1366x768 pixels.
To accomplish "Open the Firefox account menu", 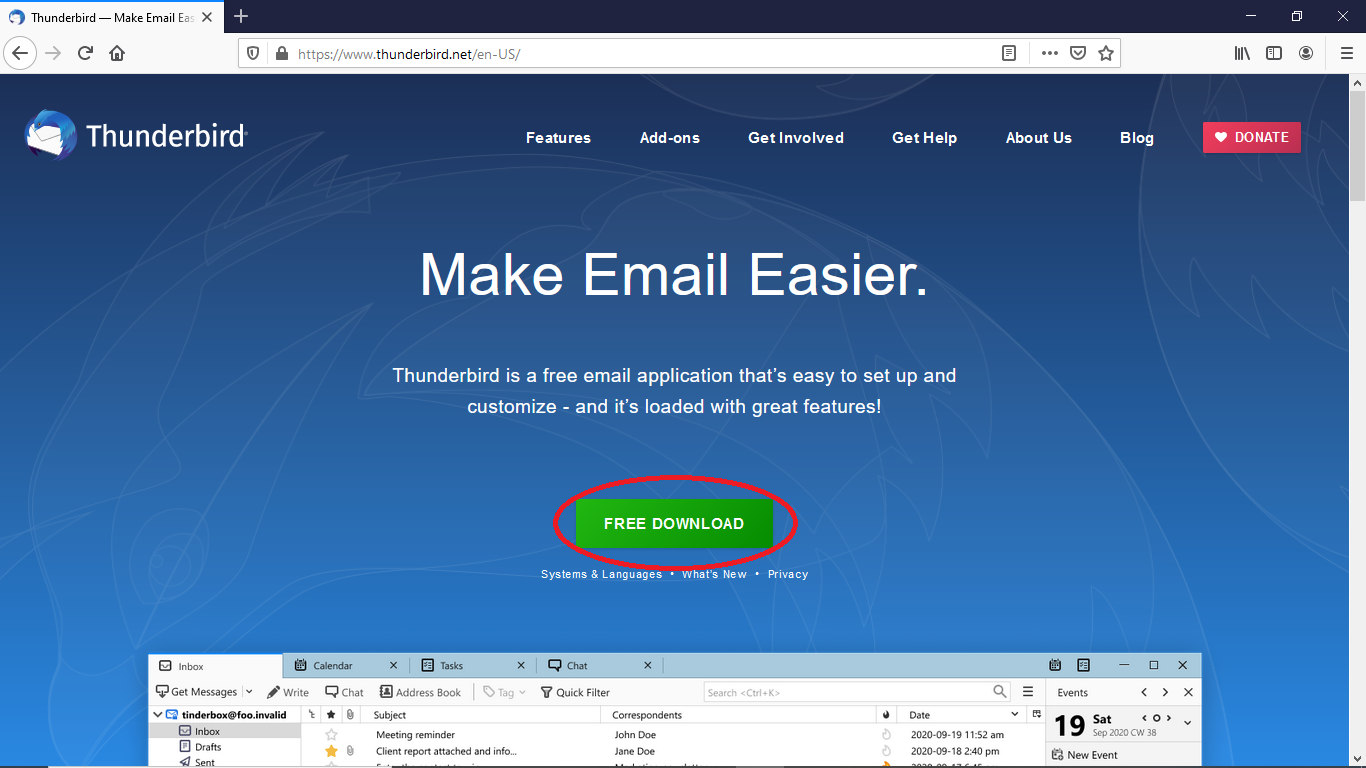I will 1306,53.
